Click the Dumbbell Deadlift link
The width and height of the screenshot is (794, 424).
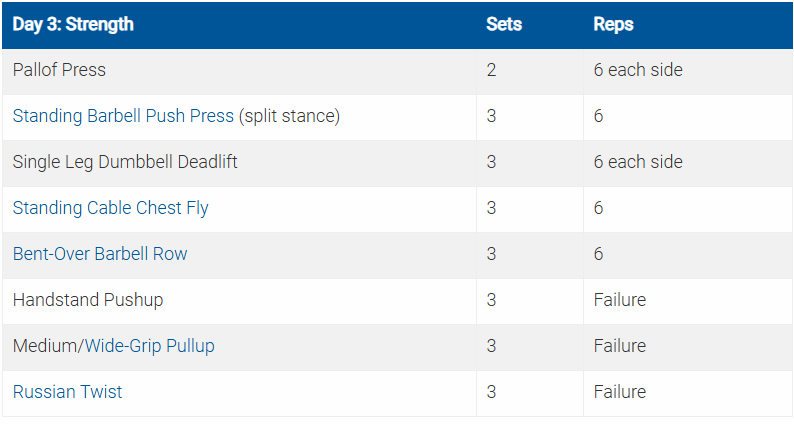point(168,162)
